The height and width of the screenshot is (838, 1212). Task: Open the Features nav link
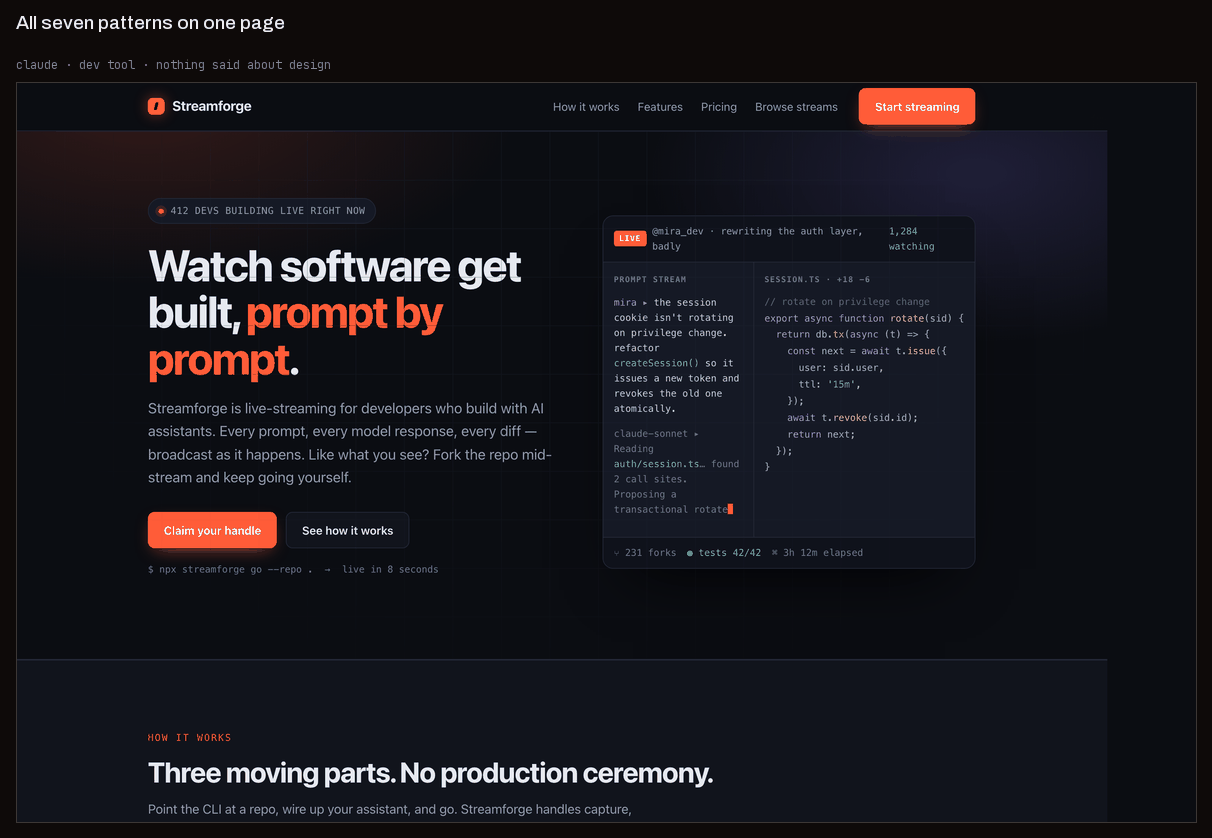660,107
